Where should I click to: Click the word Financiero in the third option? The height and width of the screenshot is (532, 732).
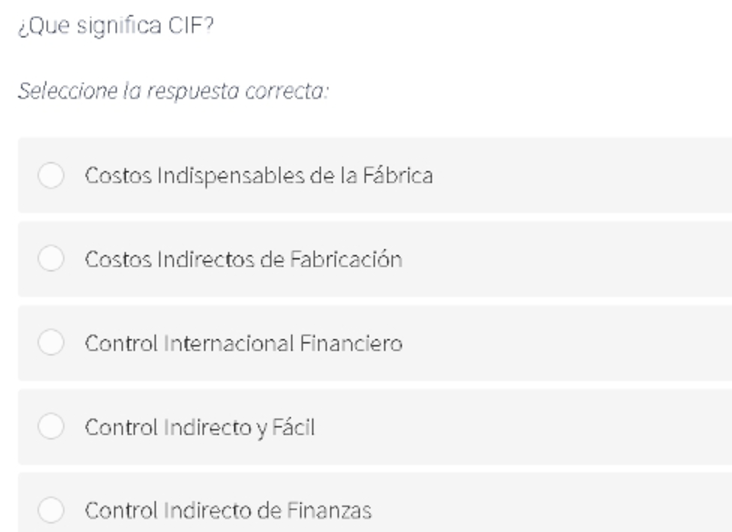click(x=351, y=343)
